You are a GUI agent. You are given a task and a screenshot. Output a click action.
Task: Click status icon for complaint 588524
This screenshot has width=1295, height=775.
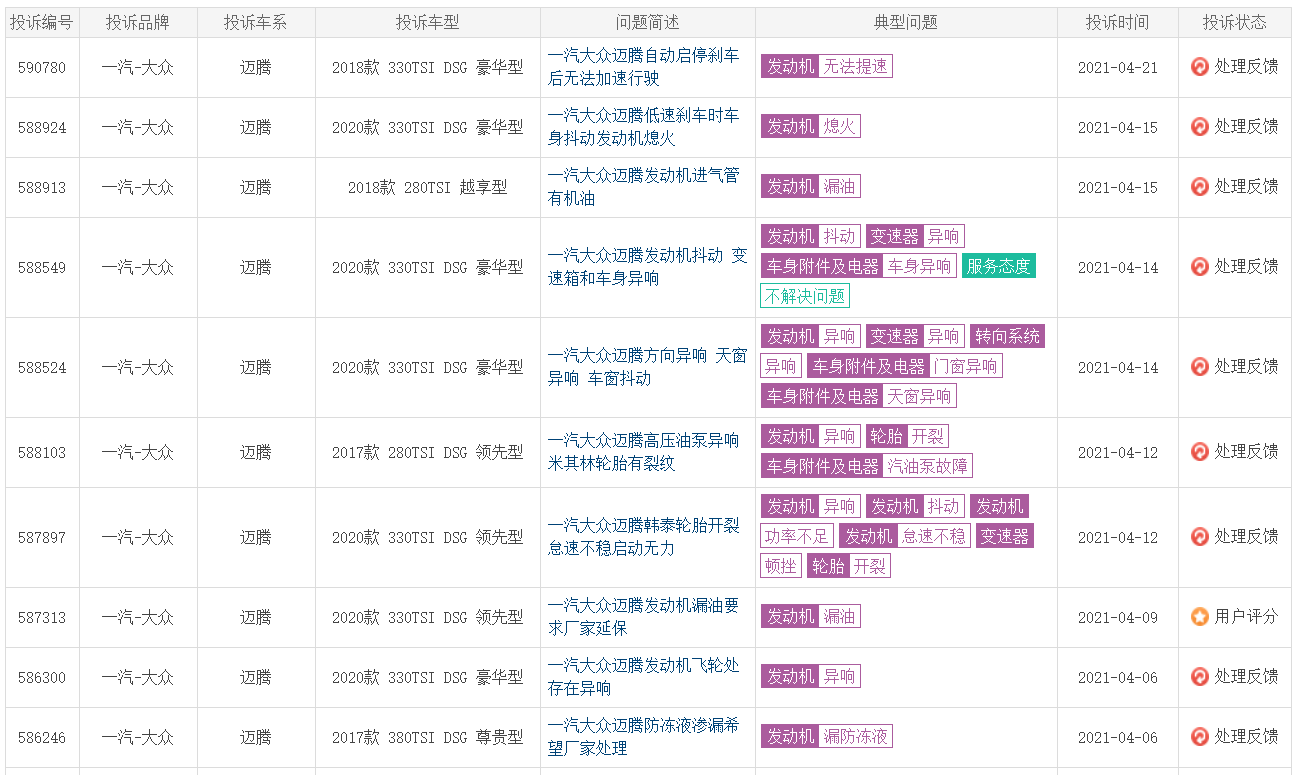(1200, 367)
